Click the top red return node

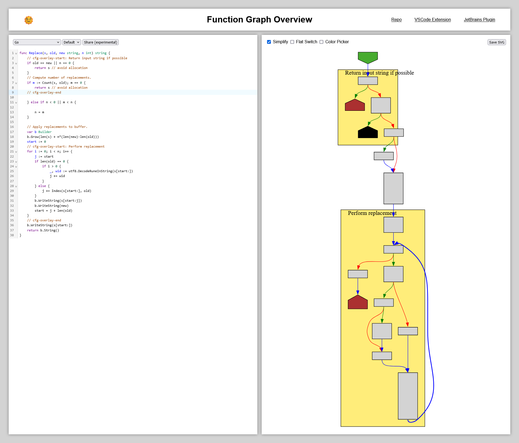pos(355,105)
